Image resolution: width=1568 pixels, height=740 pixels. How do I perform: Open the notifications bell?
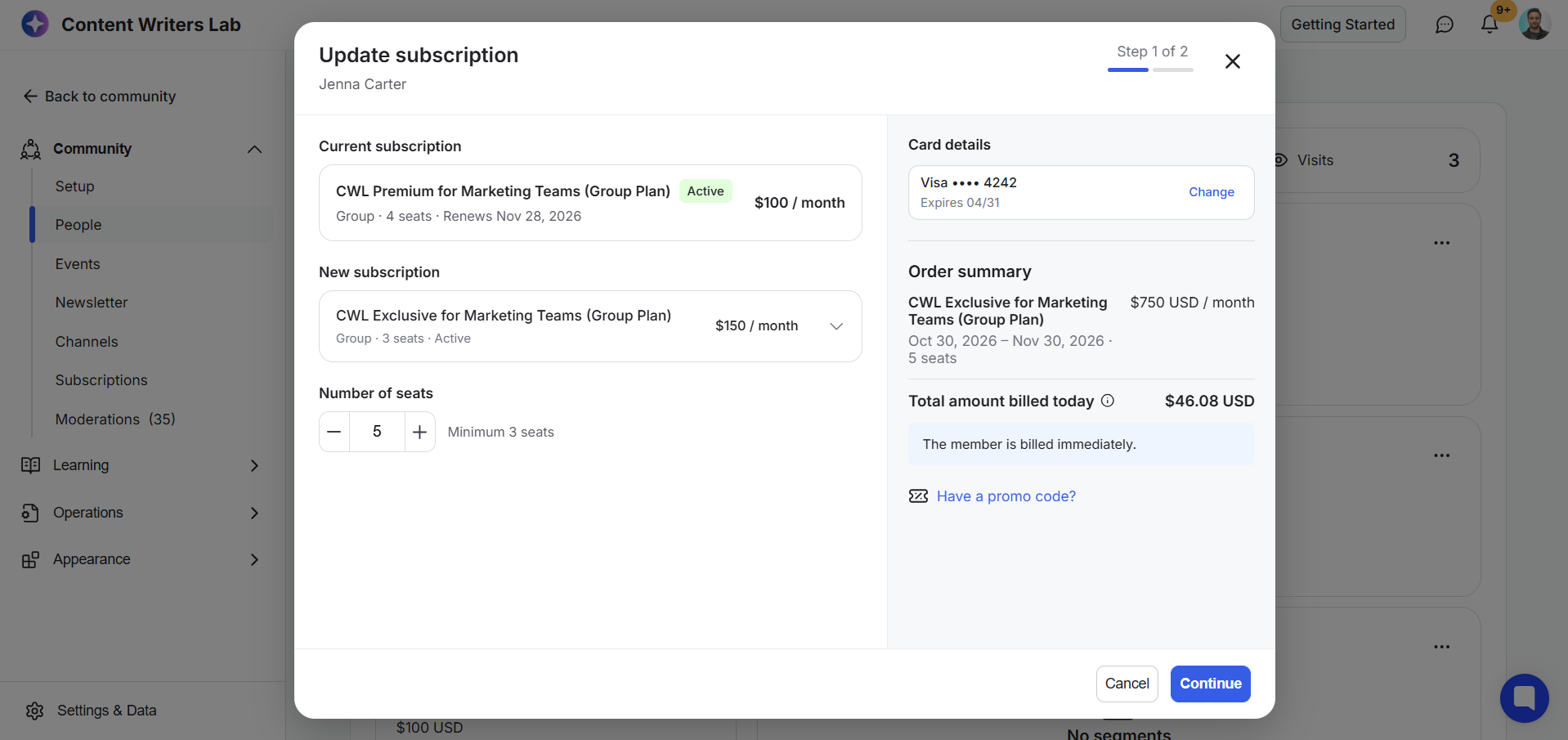click(x=1490, y=25)
